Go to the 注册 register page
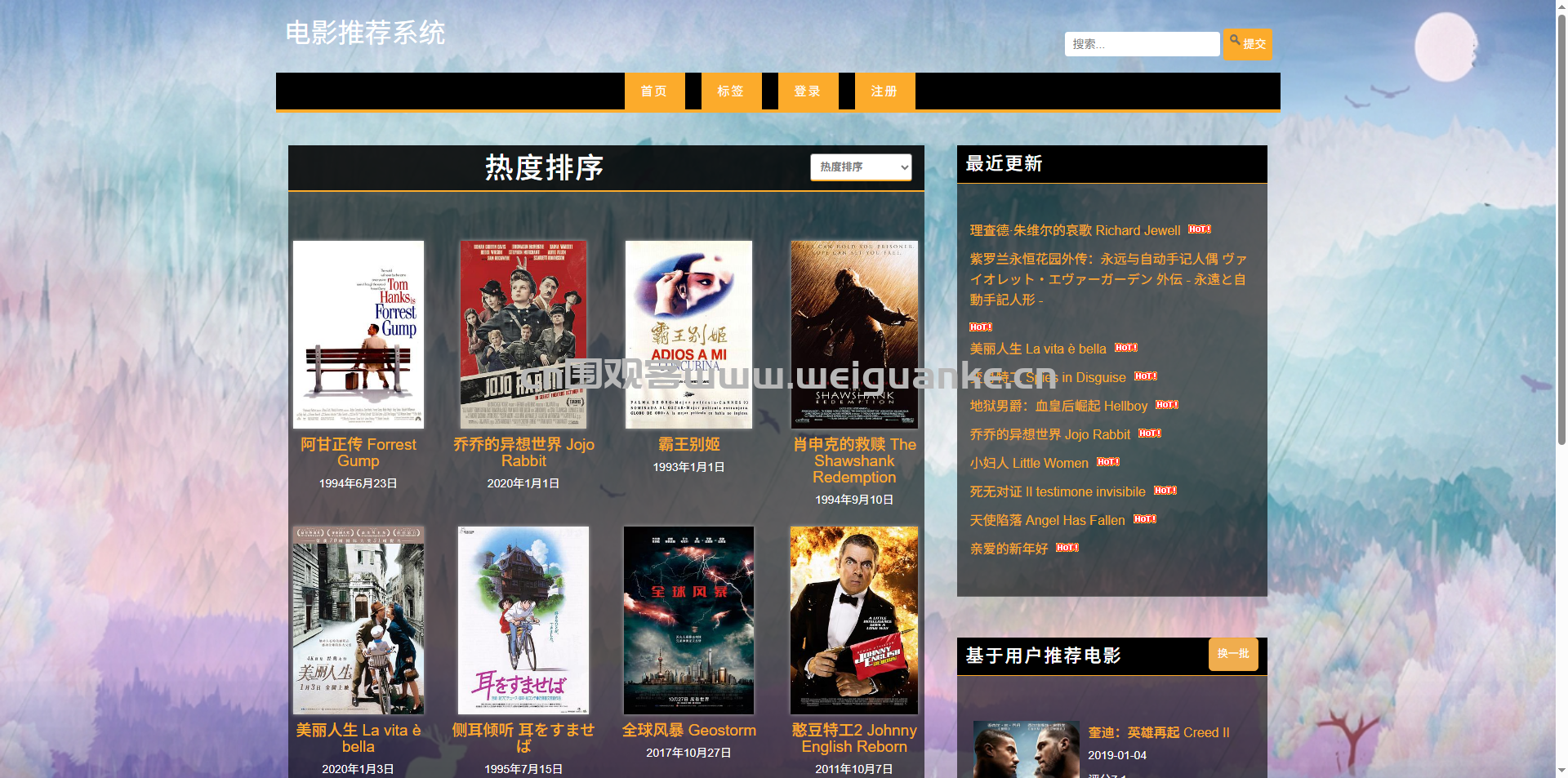The height and width of the screenshot is (778, 1568). pyautogui.click(x=884, y=91)
